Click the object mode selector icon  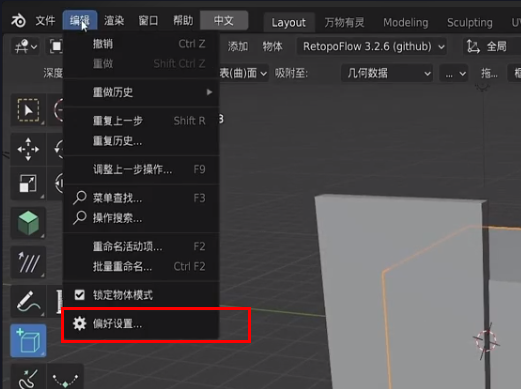click(x=56, y=46)
